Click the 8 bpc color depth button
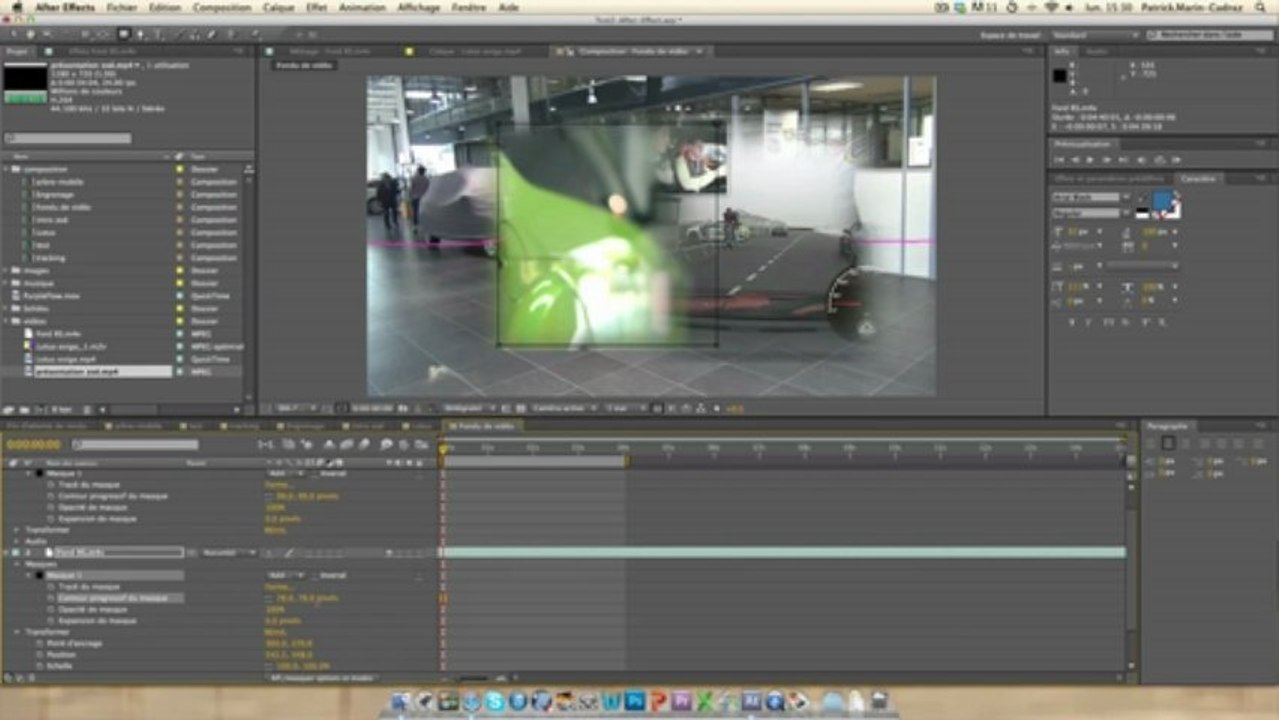This screenshot has width=1279, height=720. coord(60,410)
